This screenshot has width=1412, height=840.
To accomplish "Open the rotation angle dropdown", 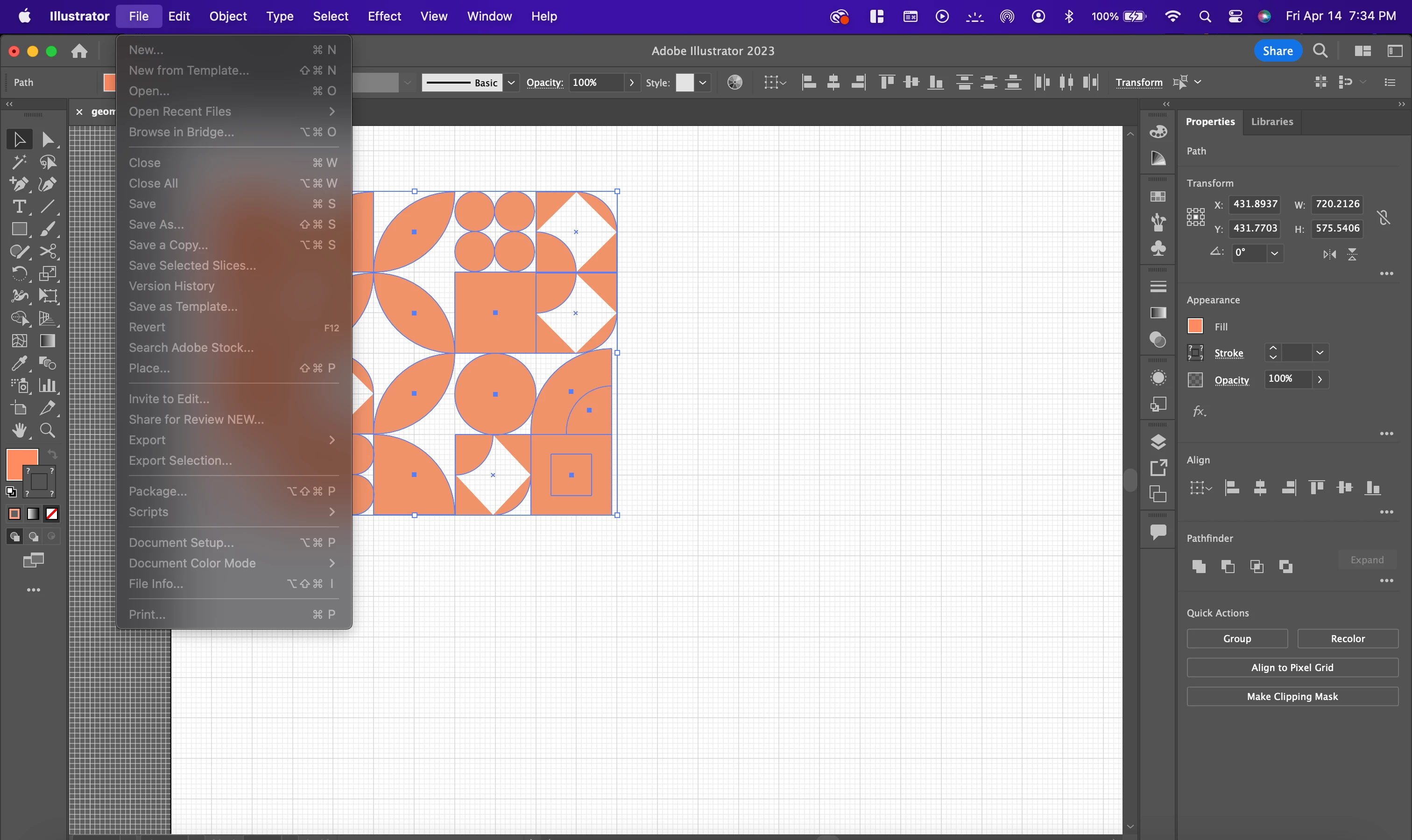I will tap(1274, 253).
